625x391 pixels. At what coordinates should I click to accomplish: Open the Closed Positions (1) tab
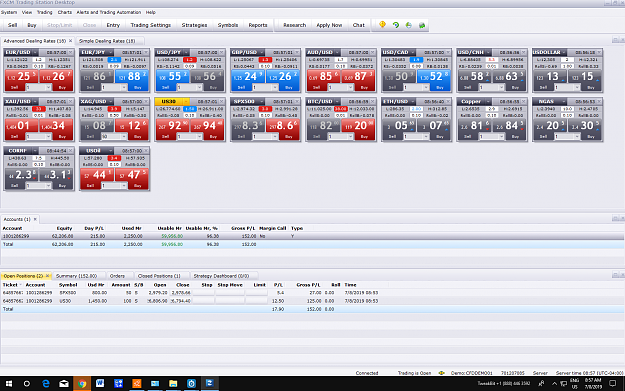point(159,276)
